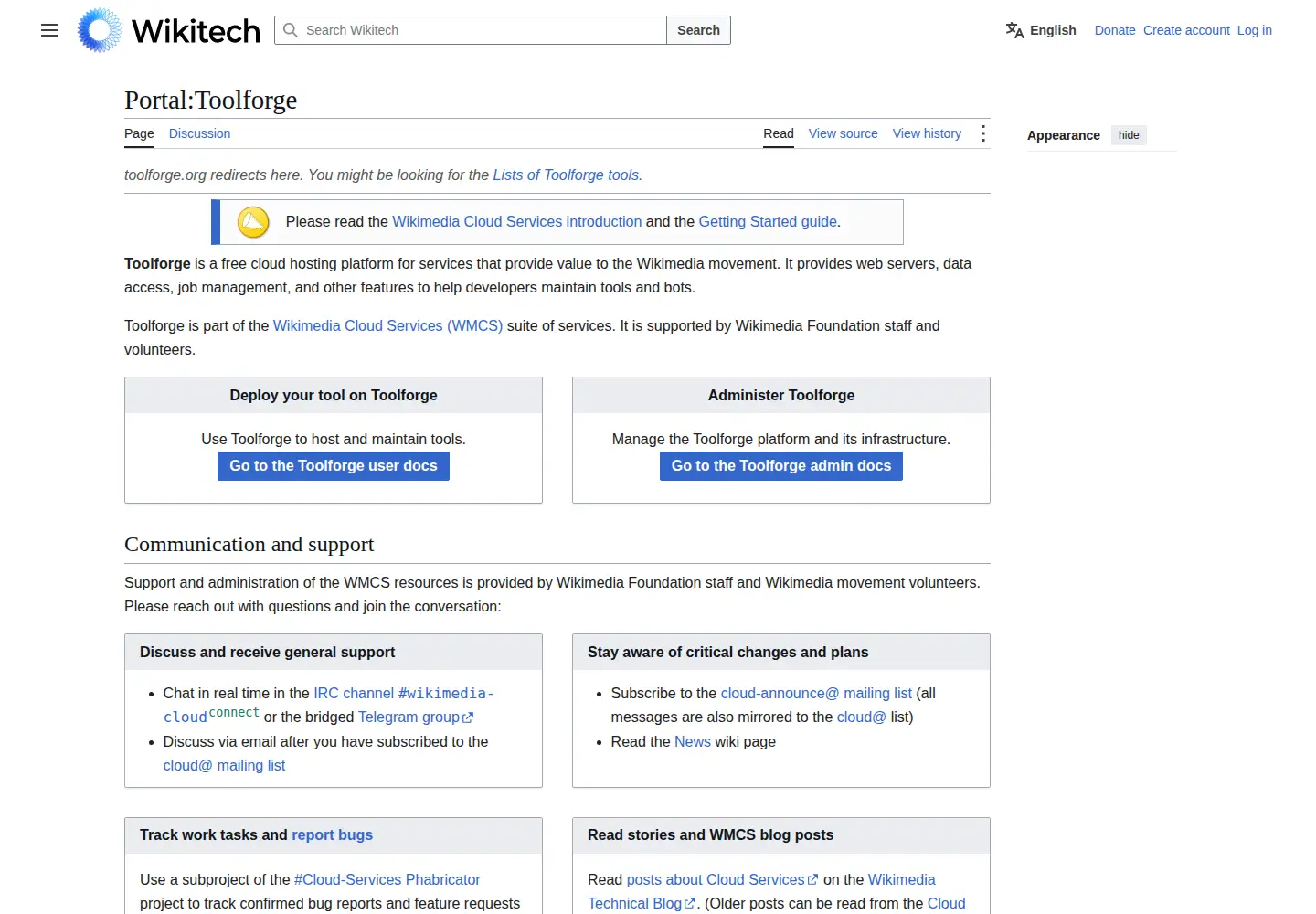Open Wikimedia Cloud Services introduction link
The image size is (1316, 914).
(517, 221)
